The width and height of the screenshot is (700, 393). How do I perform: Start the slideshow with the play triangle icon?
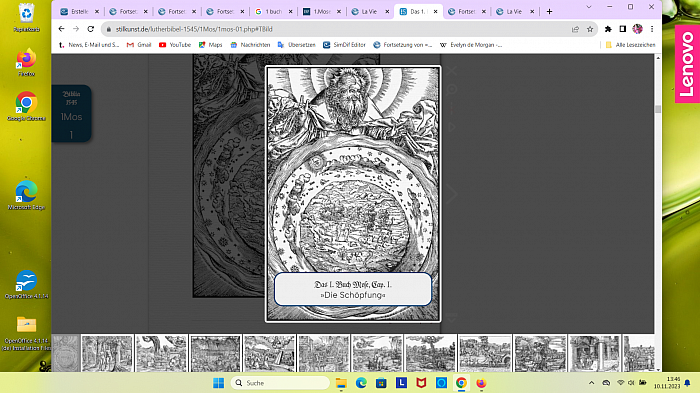(452, 127)
